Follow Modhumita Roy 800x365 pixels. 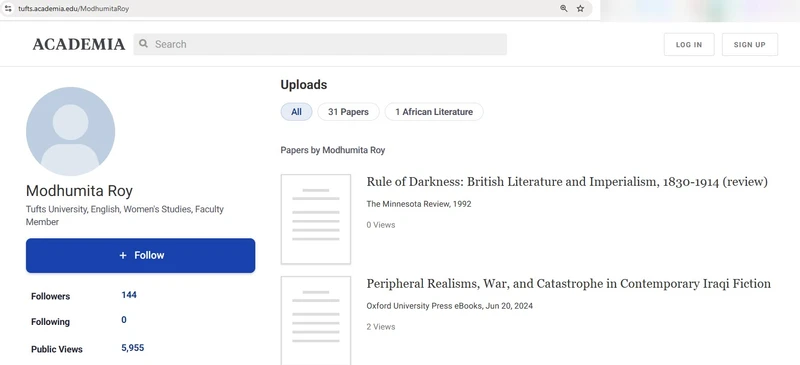(x=140, y=255)
